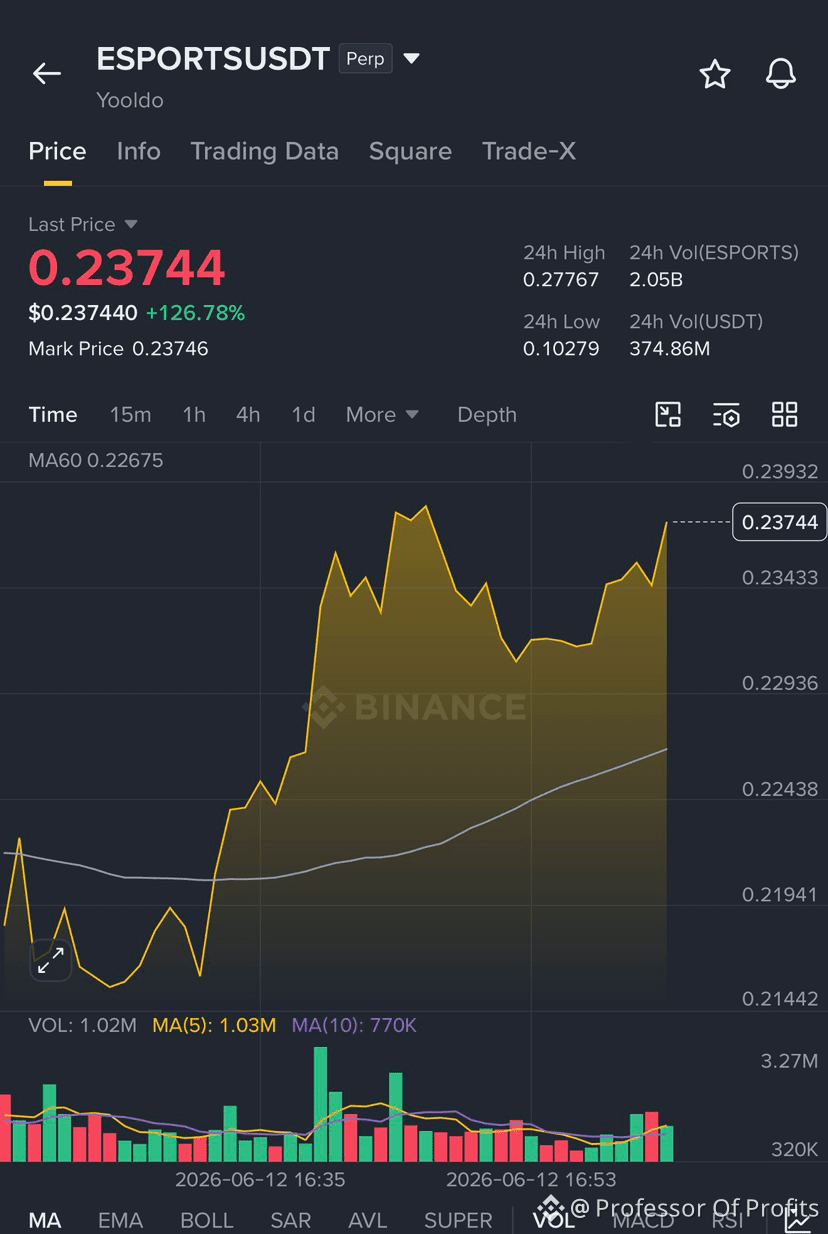Select the 1h interval
The image size is (828, 1234).
click(194, 415)
